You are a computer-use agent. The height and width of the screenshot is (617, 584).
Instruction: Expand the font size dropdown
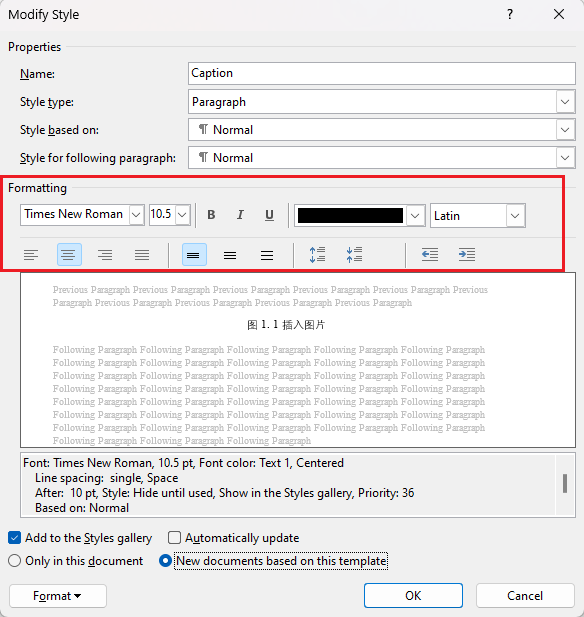click(182, 215)
